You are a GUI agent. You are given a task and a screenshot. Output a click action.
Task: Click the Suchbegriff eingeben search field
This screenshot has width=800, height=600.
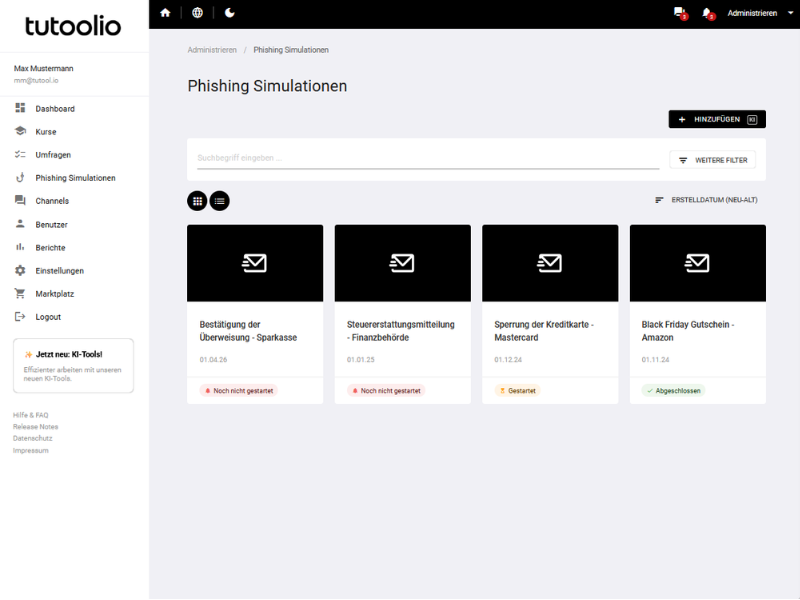(428, 158)
